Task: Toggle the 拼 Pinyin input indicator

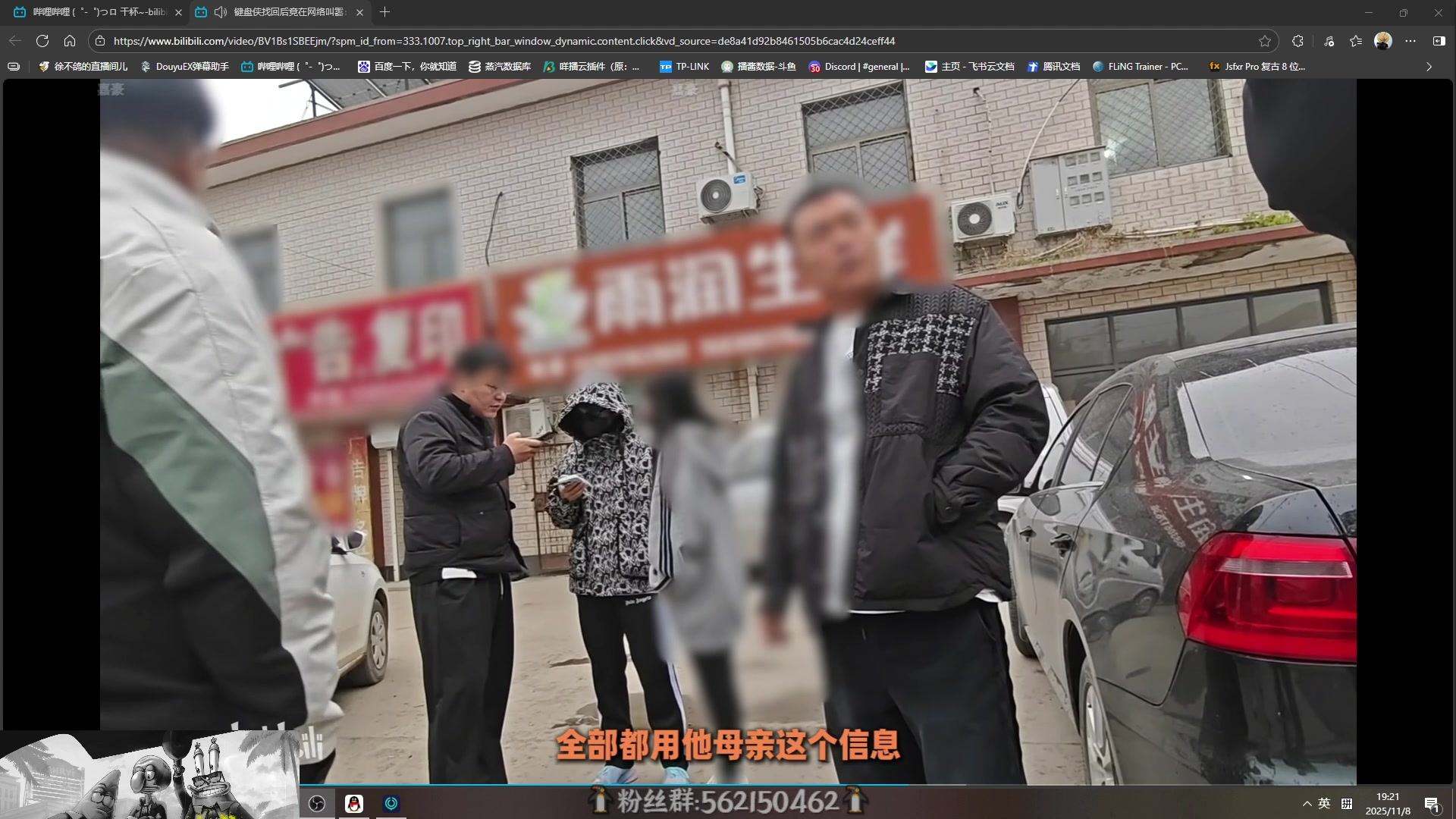Action: pos(1348,803)
